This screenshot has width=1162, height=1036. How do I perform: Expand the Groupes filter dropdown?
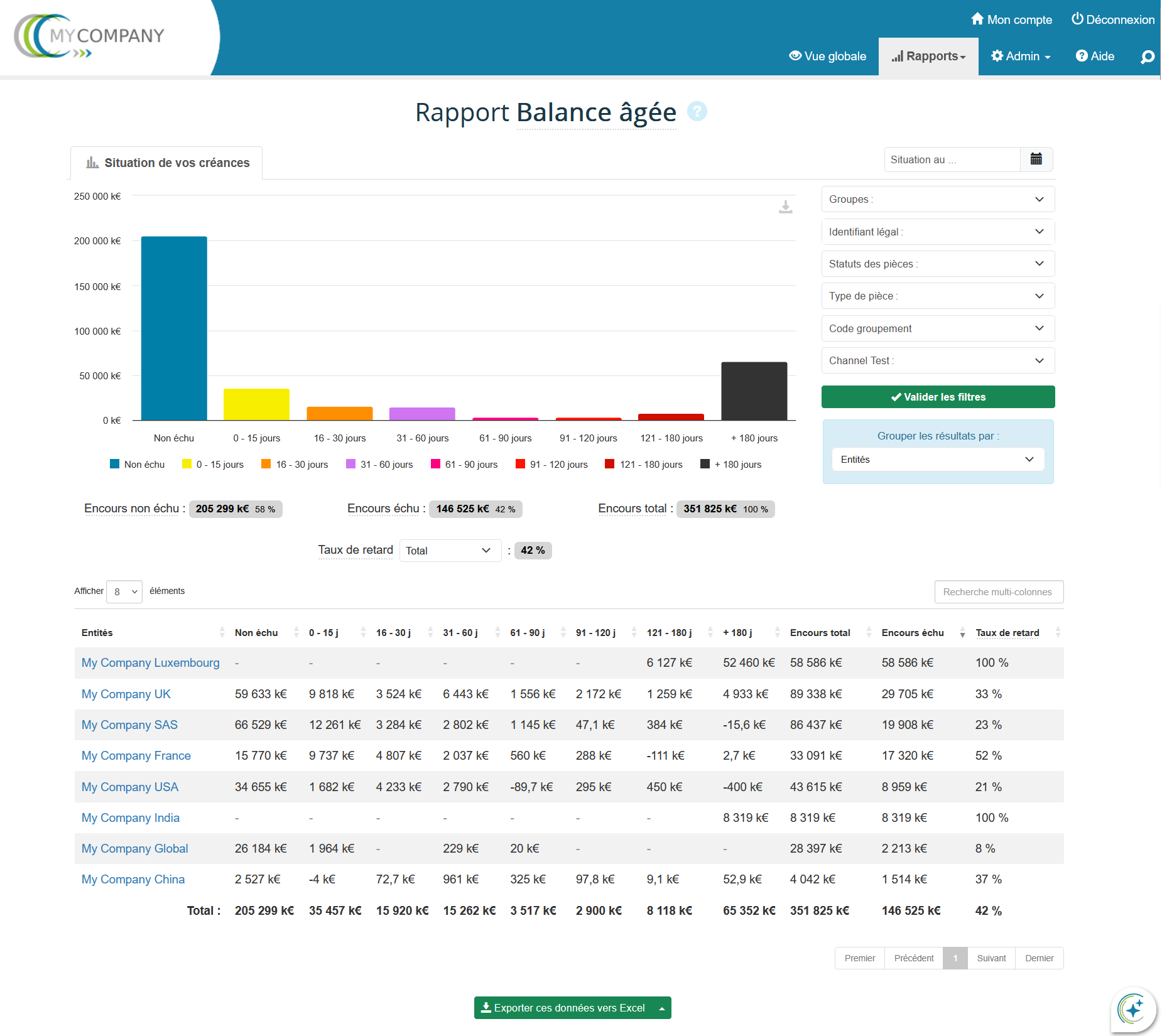click(937, 199)
